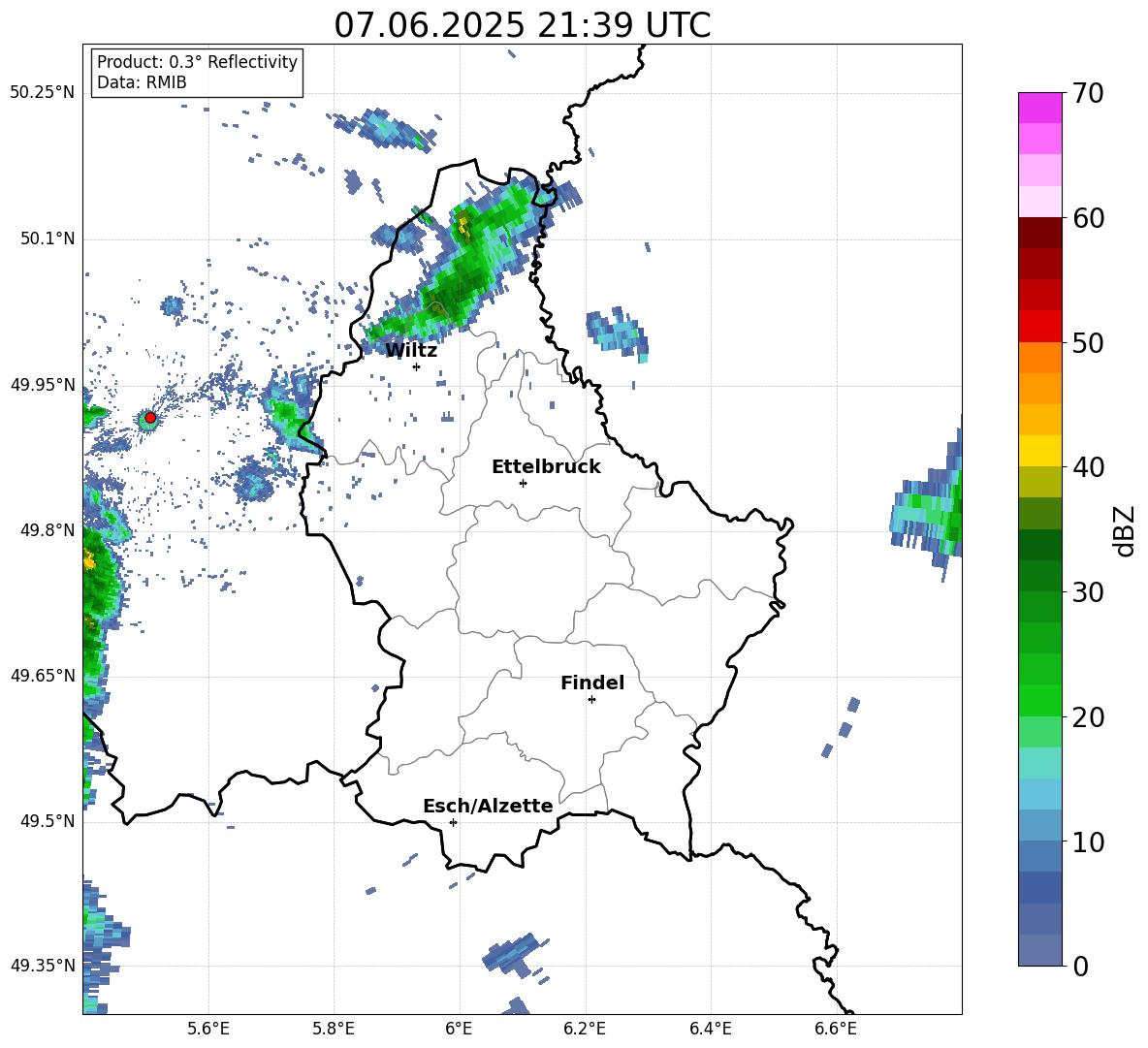Click the 49.35°N latitude label
1148x1048 pixels.
43,966
